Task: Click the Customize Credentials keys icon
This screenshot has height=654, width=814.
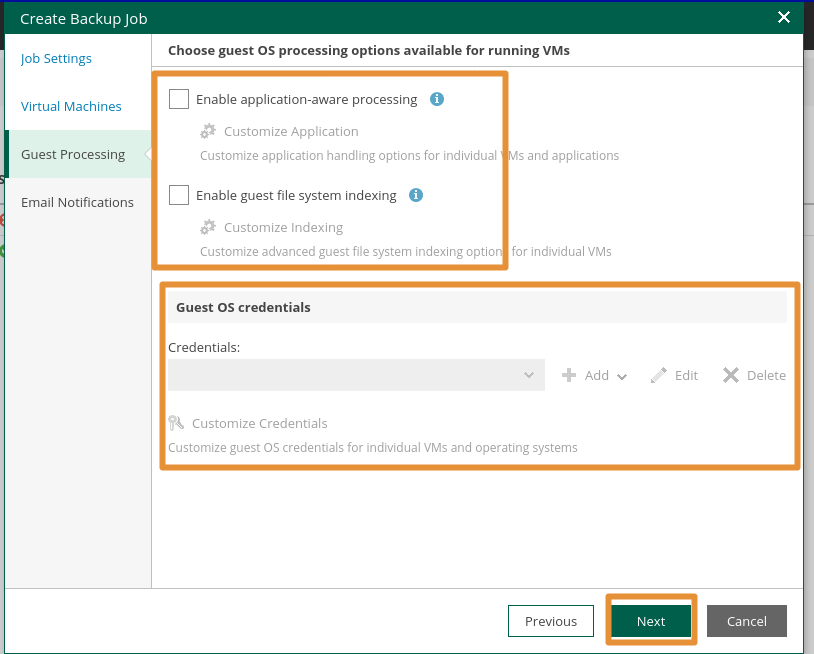Action: coord(179,423)
